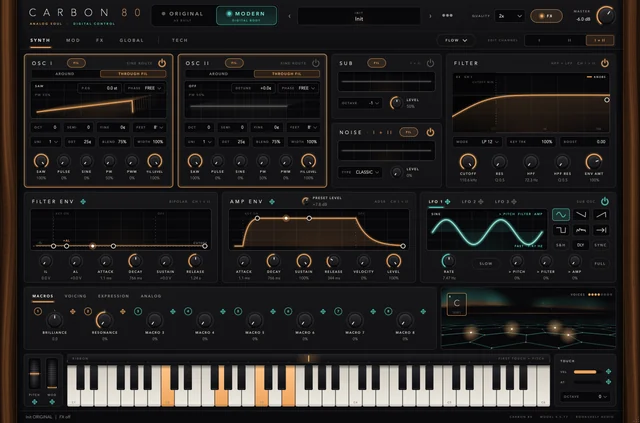Screen dimensions: 640x423
Task: Click the LFO S&H button
Action: click(x=561, y=245)
